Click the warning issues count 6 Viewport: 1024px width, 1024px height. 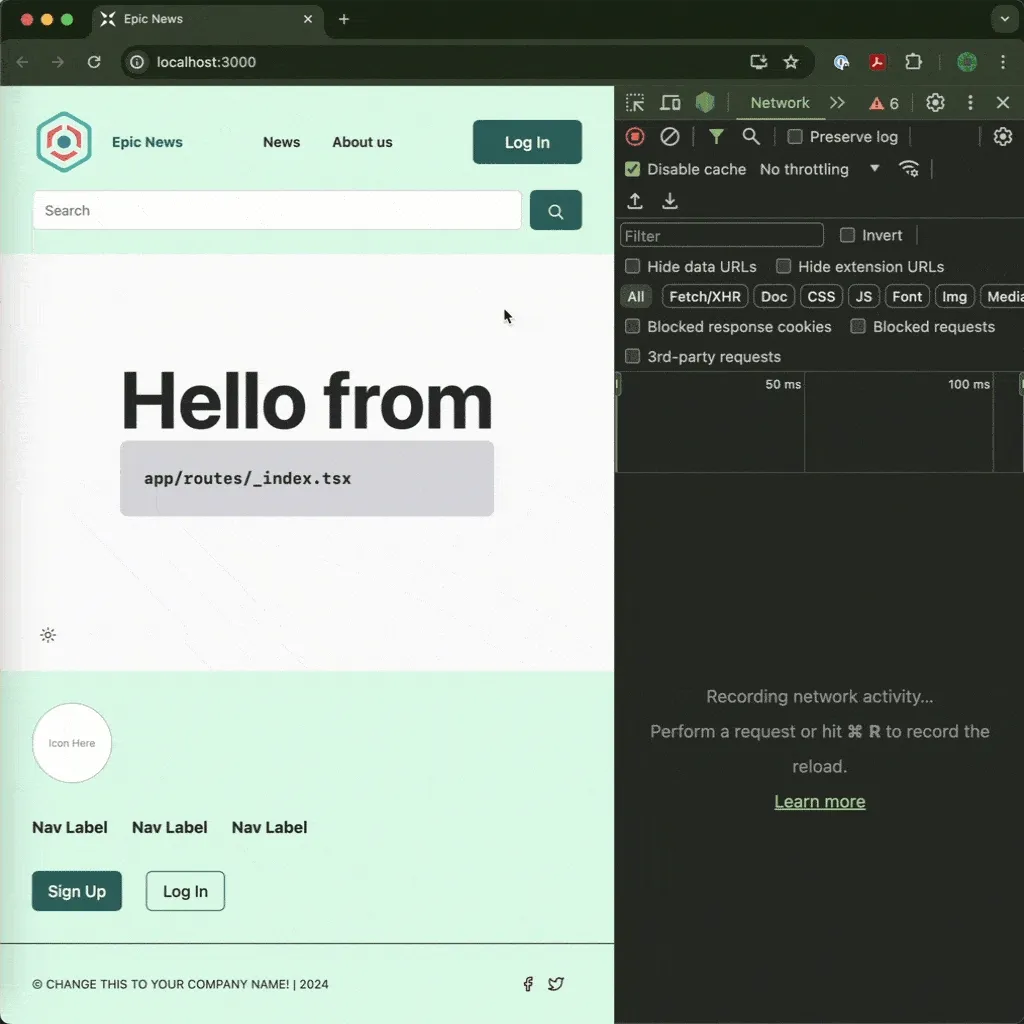coord(884,103)
